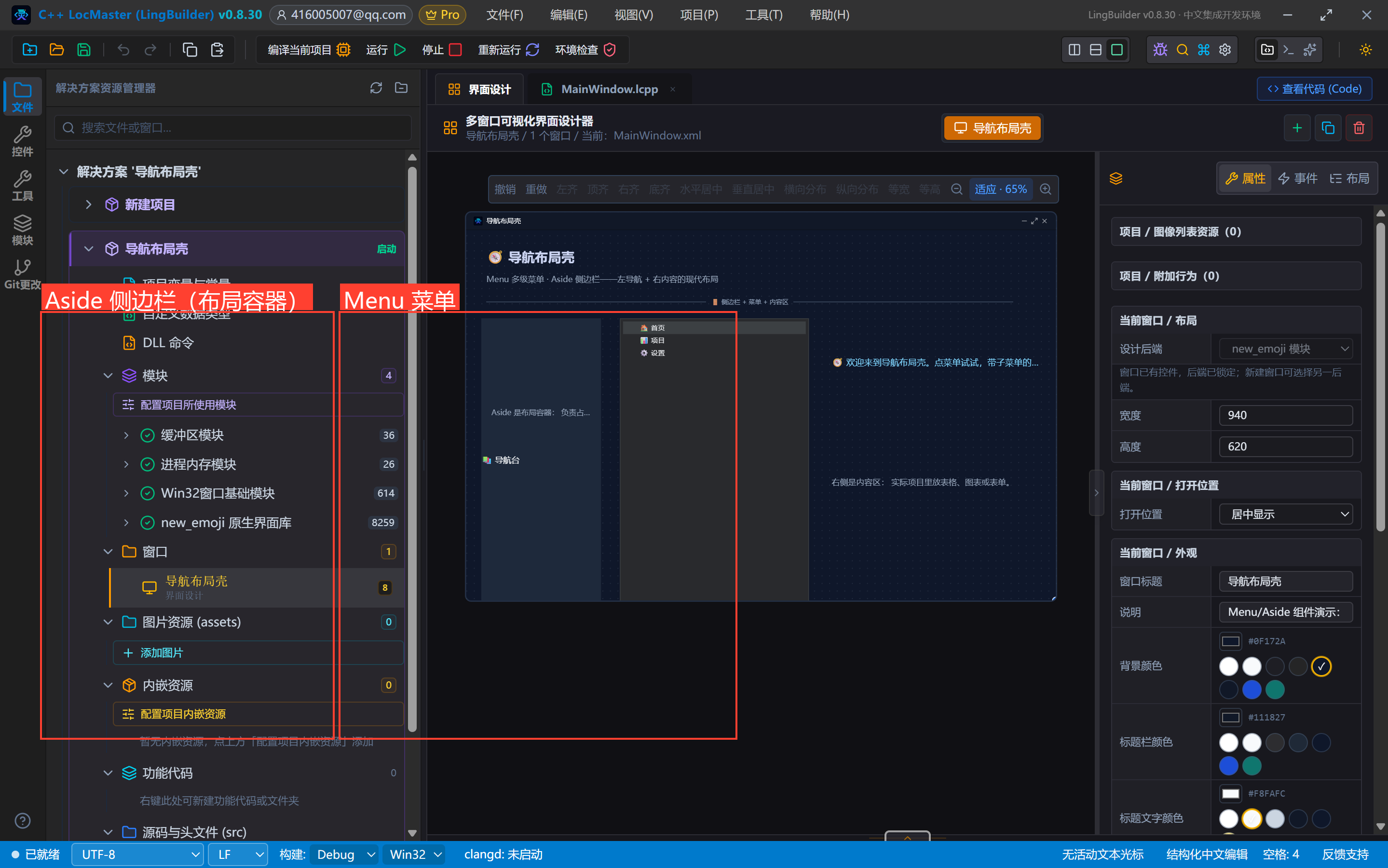The image size is (1388, 868).
Task: Open settings gear in top toolbar
Action: pyautogui.click(x=1225, y=50)
